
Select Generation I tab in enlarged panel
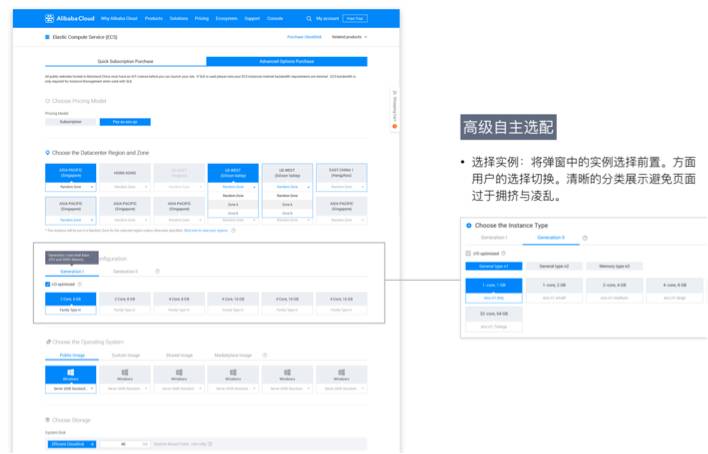494,238
